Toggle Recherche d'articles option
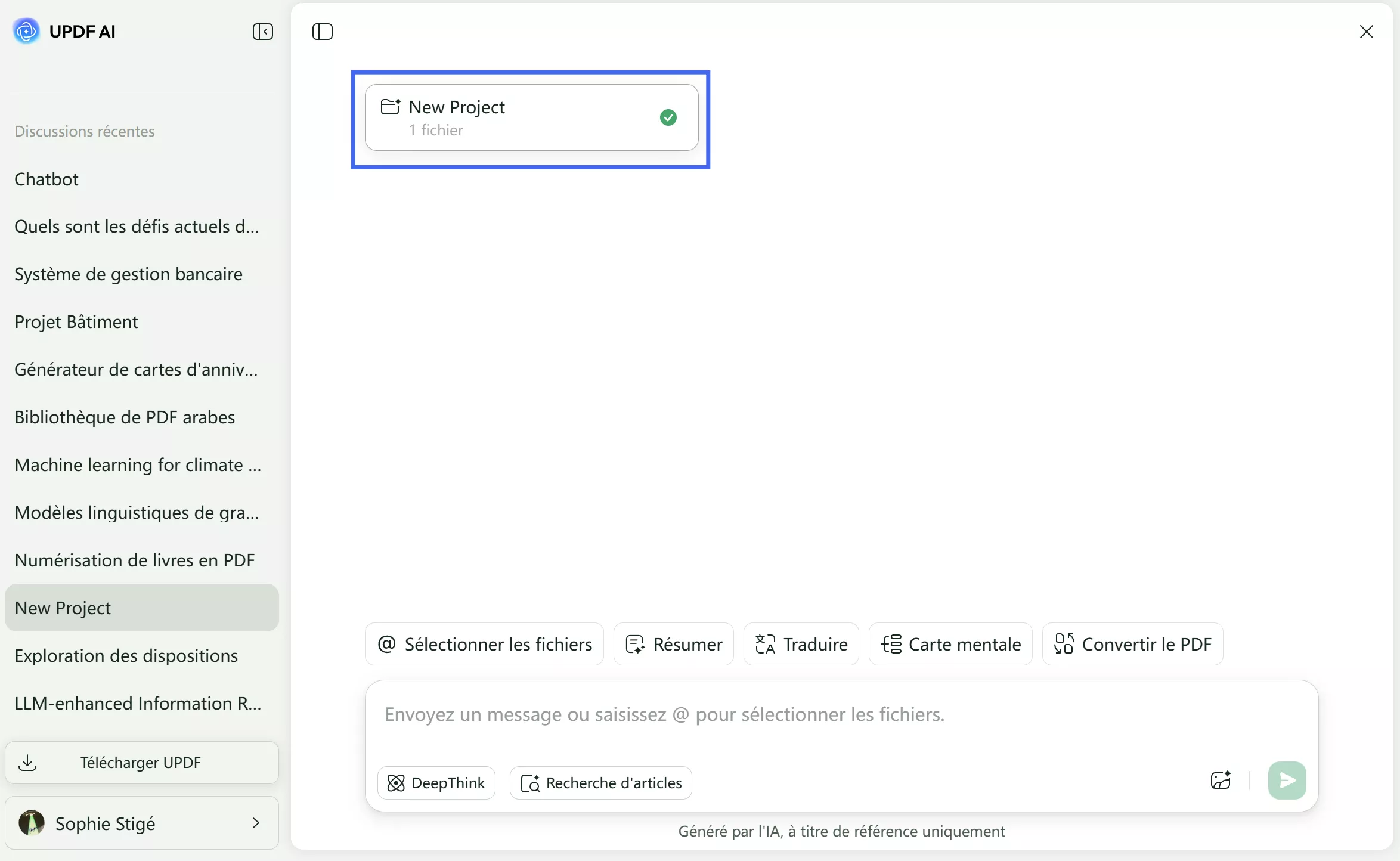This screenshot has height=861, width=1400. pyautogui.click(x=601, y=783)
